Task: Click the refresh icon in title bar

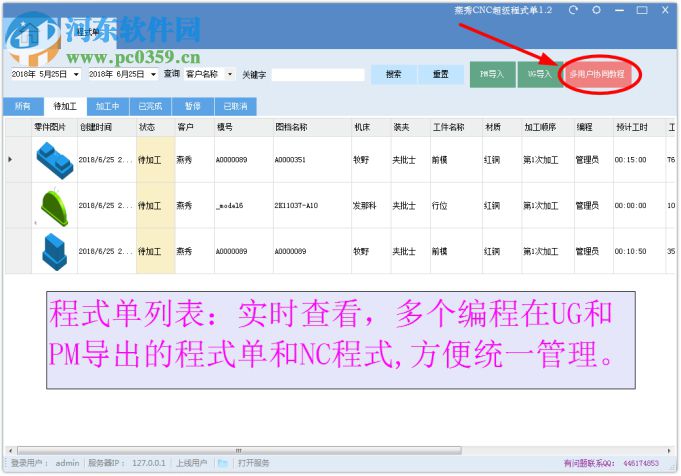Action: (x=573, y=10)
